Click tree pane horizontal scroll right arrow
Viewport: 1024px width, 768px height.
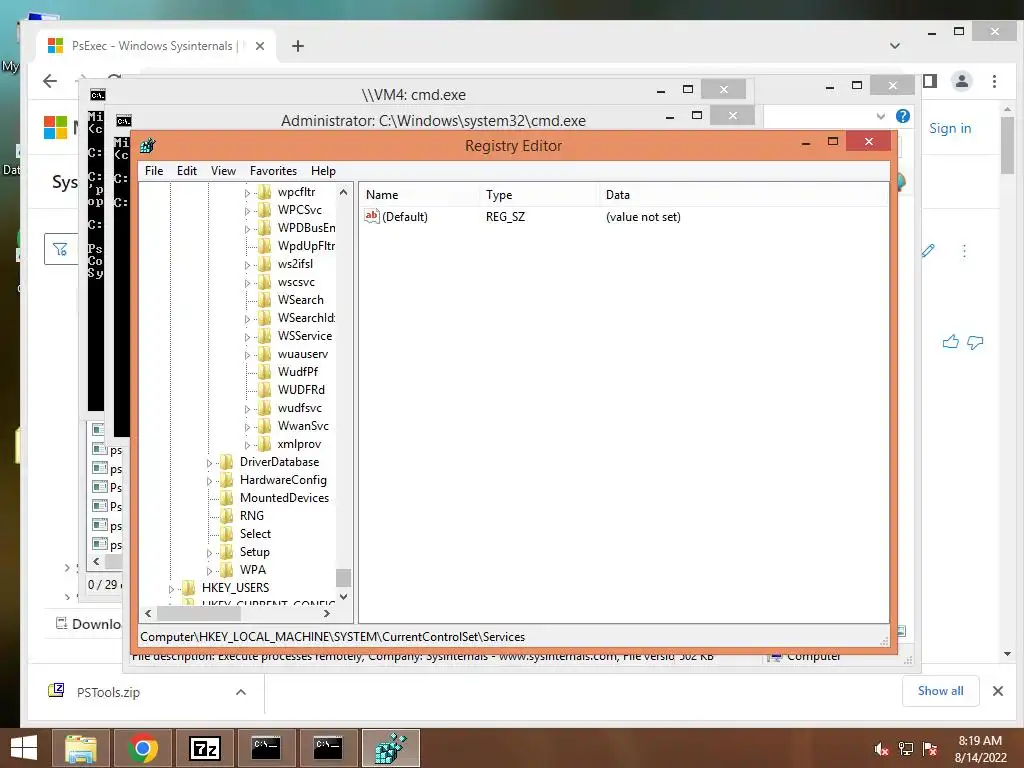coord(327,614)
